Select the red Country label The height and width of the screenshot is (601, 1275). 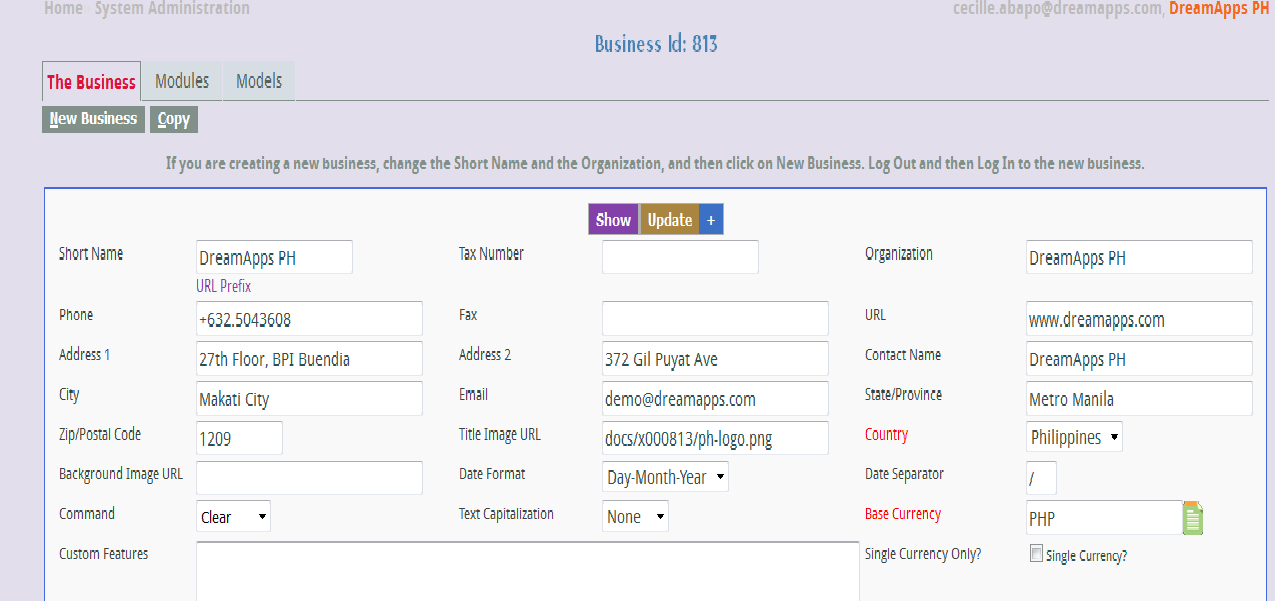tap(887, 435)
